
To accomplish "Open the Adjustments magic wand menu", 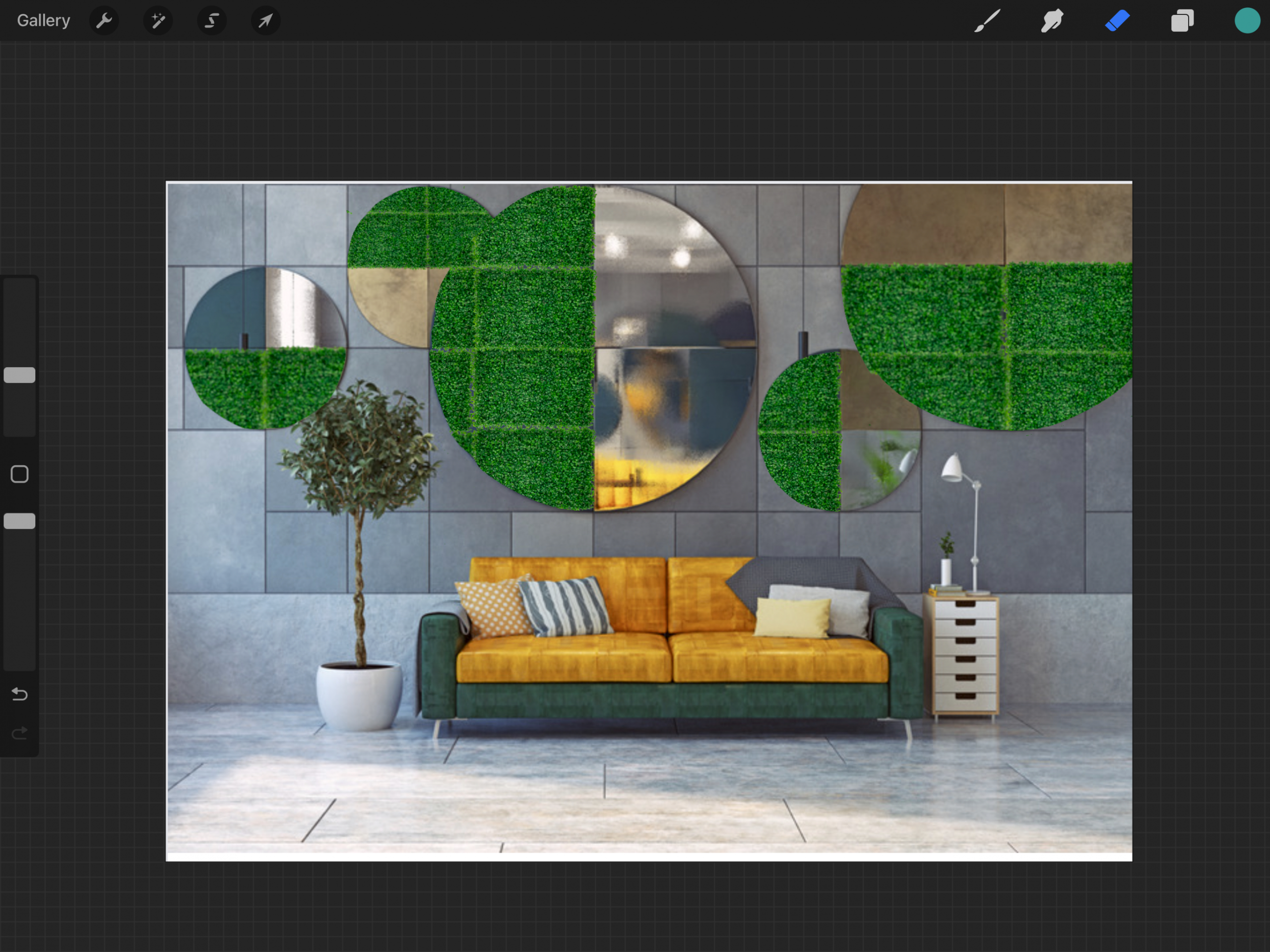I will 158,21.
